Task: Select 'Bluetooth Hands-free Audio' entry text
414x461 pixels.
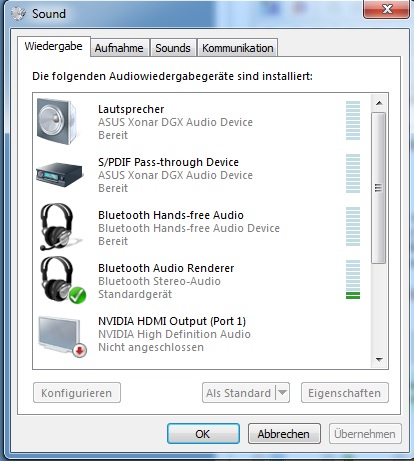Action: (x=171, y=215)
